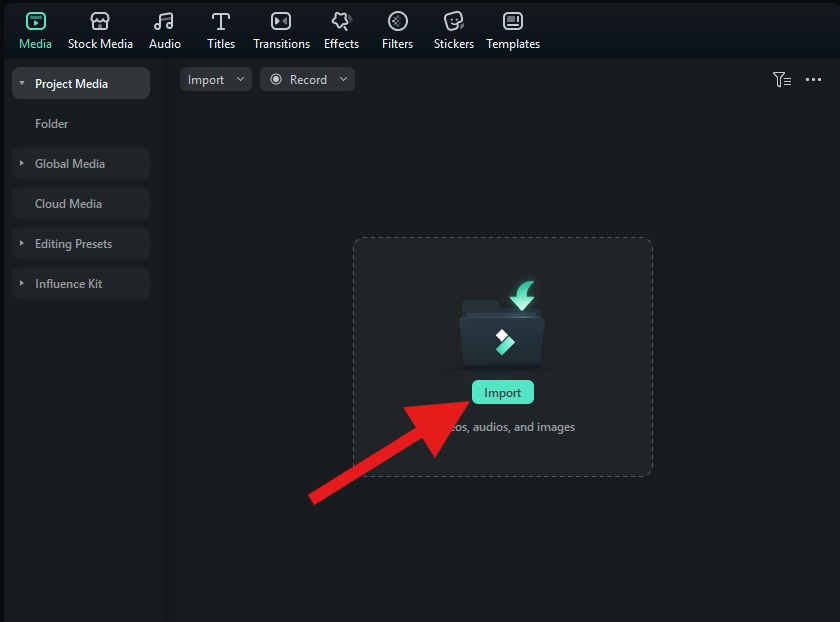Select the Editing Presets label
Screen dimensions: 840x622
(73, 244)
